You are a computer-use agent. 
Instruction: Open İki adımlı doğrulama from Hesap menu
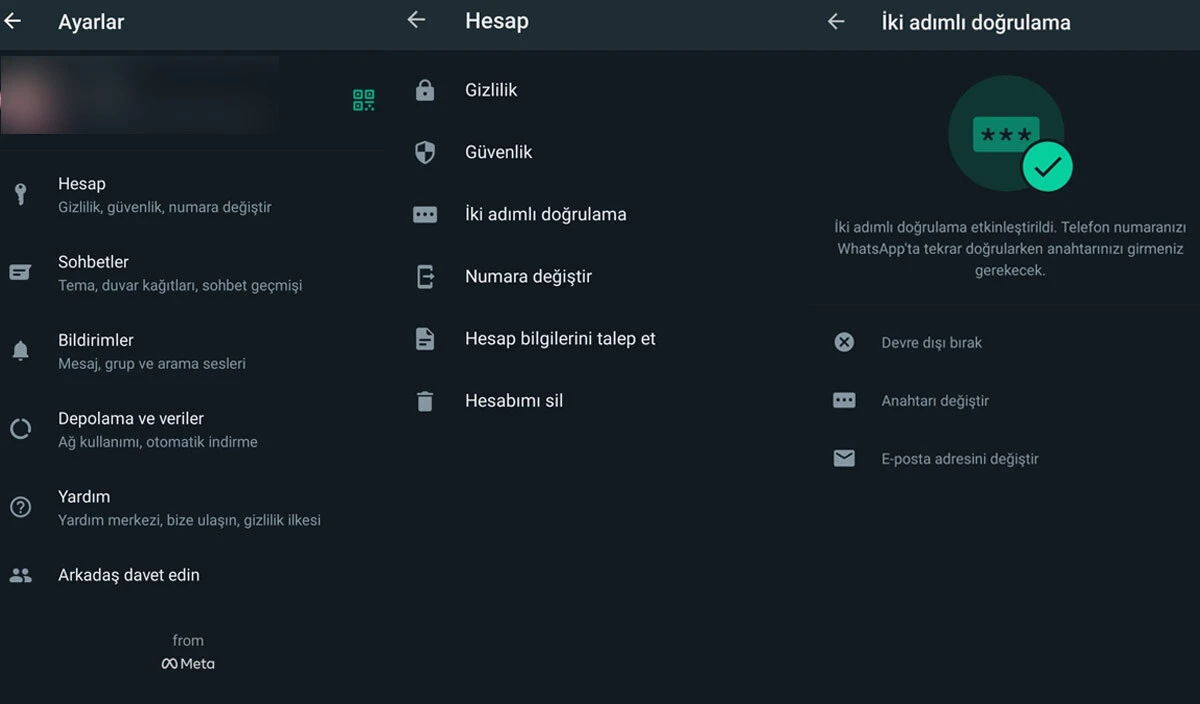545,213
